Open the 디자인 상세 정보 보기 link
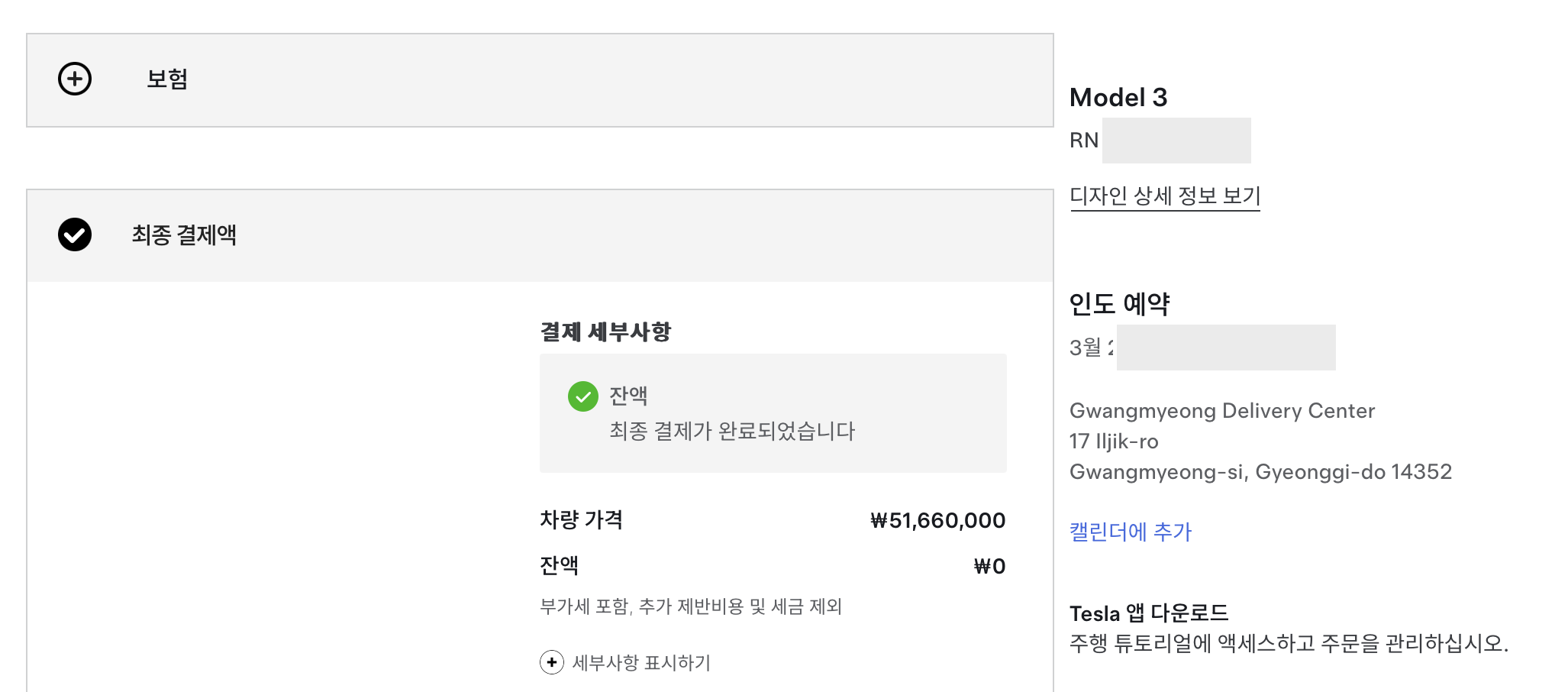Viewport: 1568px width, 692px height. [1164, 196]
